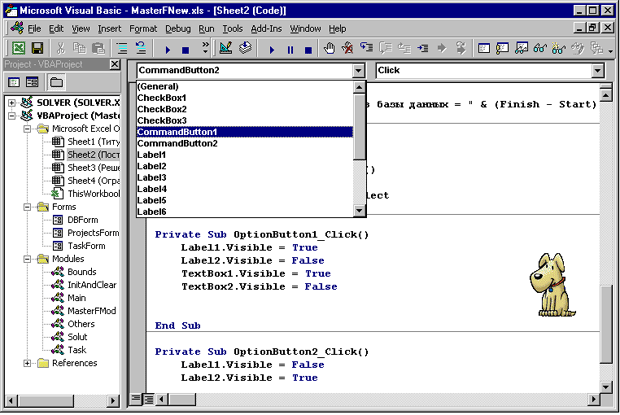Choose Label6 from the dropdown list
The height and width of the screenshot is (415, 620).
(245, 211)
